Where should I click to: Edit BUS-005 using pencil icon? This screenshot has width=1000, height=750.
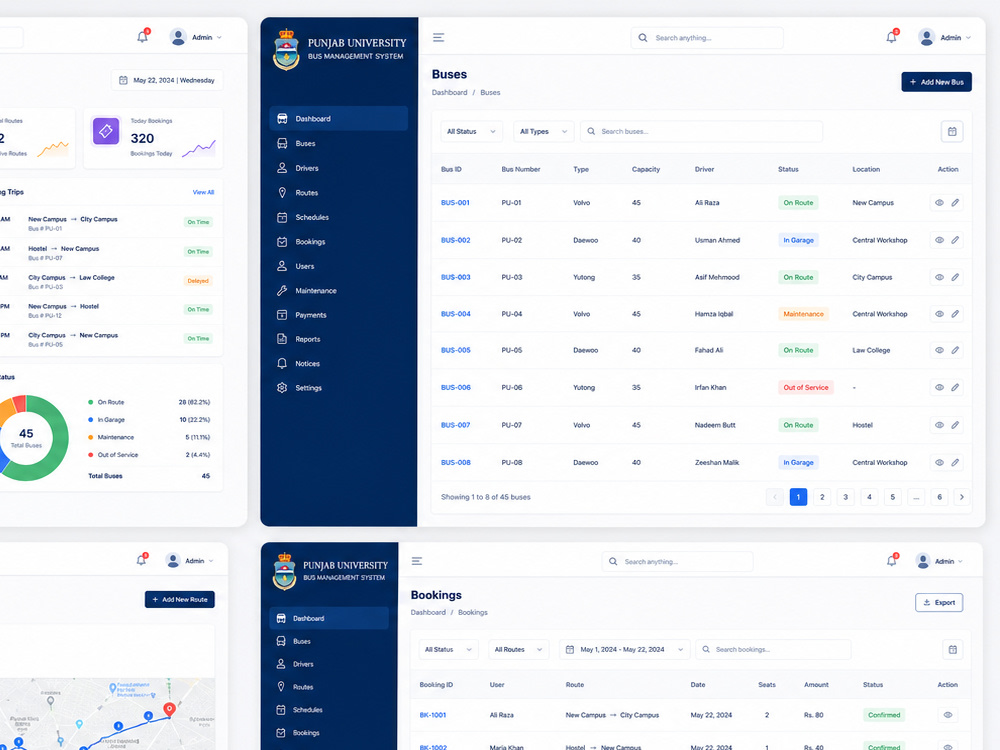pos(955,350)
